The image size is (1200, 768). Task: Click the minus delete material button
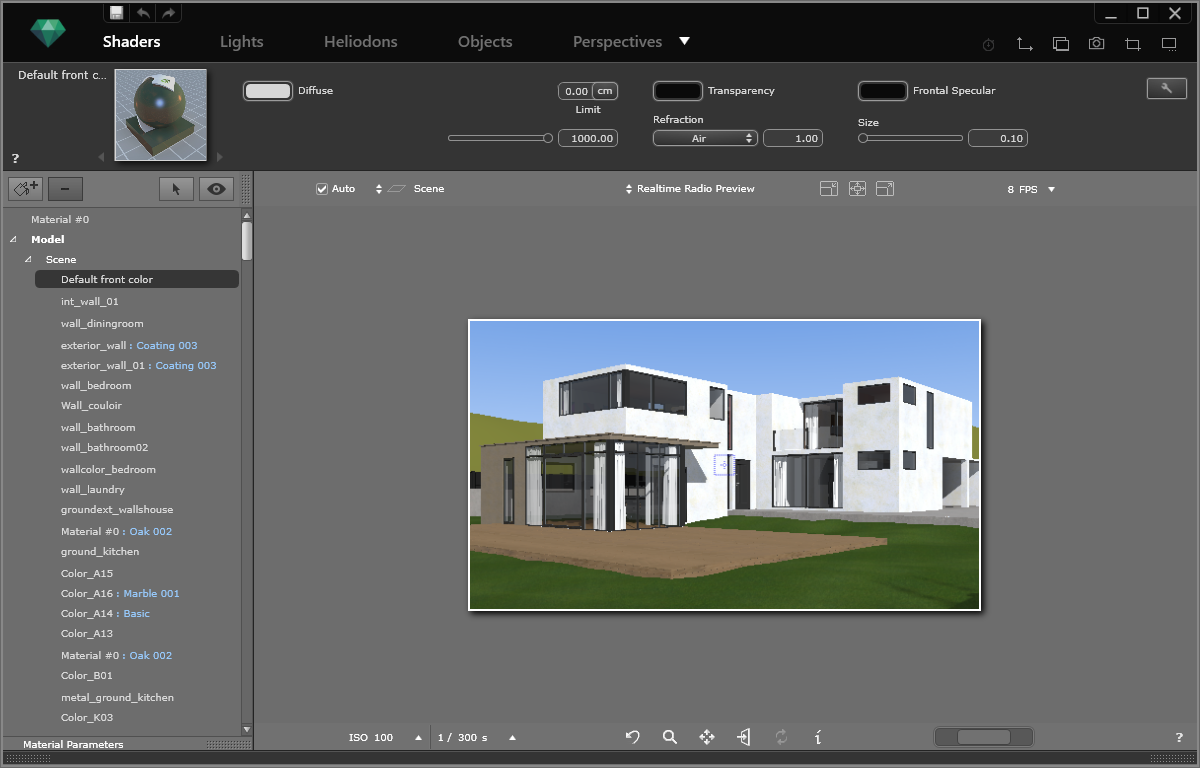tap(65, 189)
